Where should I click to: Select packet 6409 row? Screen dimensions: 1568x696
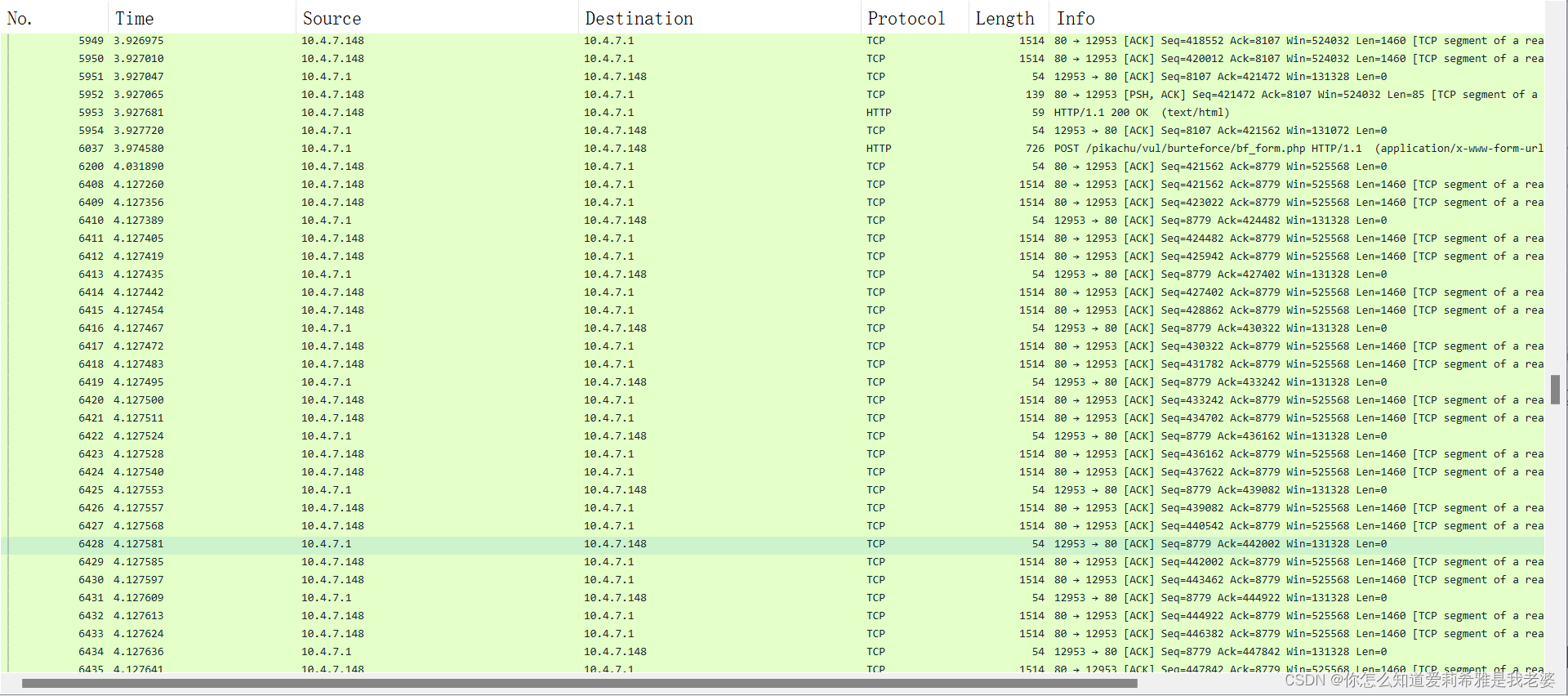click(772, 203)
